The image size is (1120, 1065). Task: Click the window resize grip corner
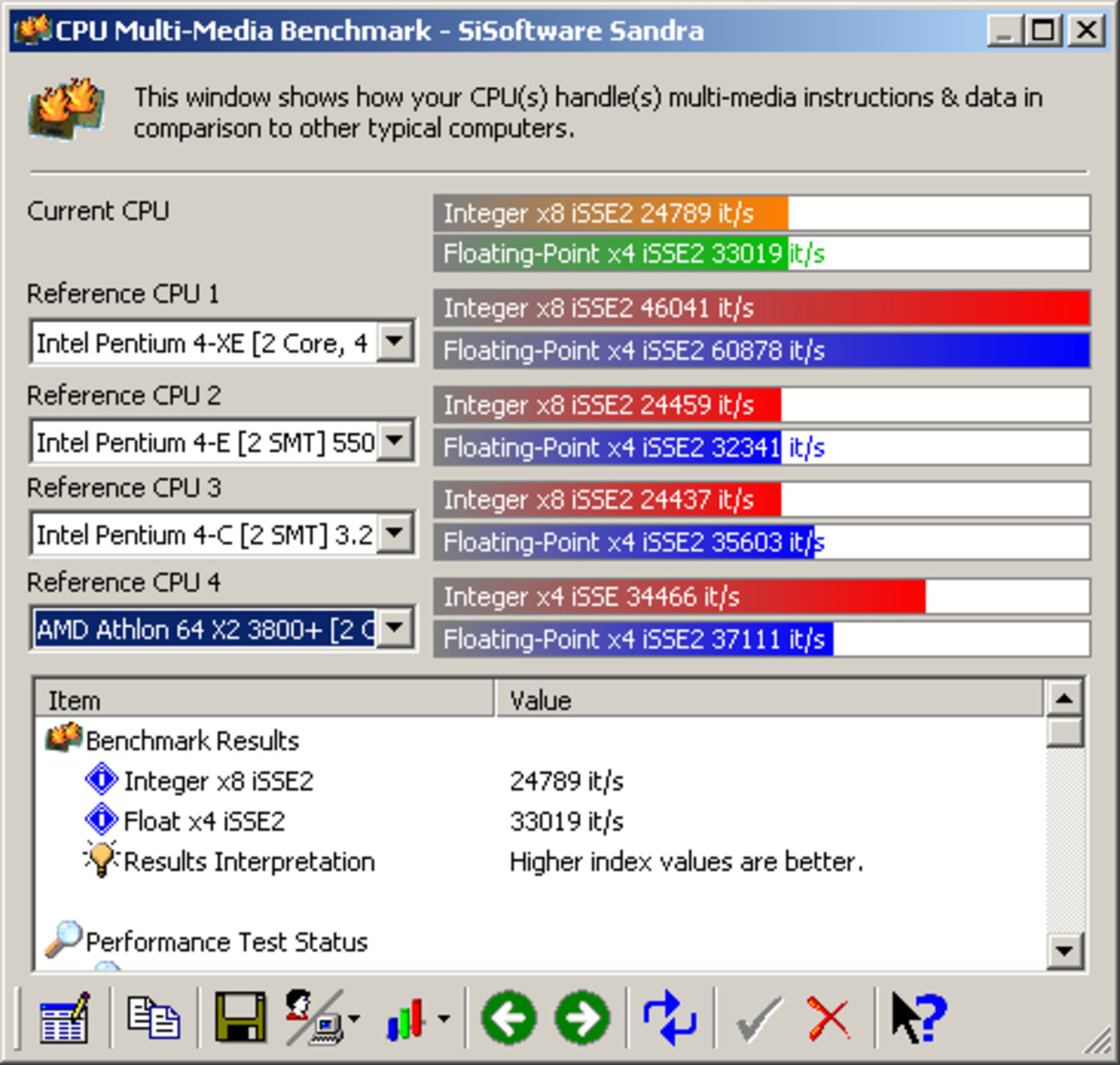point(1099,1042)
